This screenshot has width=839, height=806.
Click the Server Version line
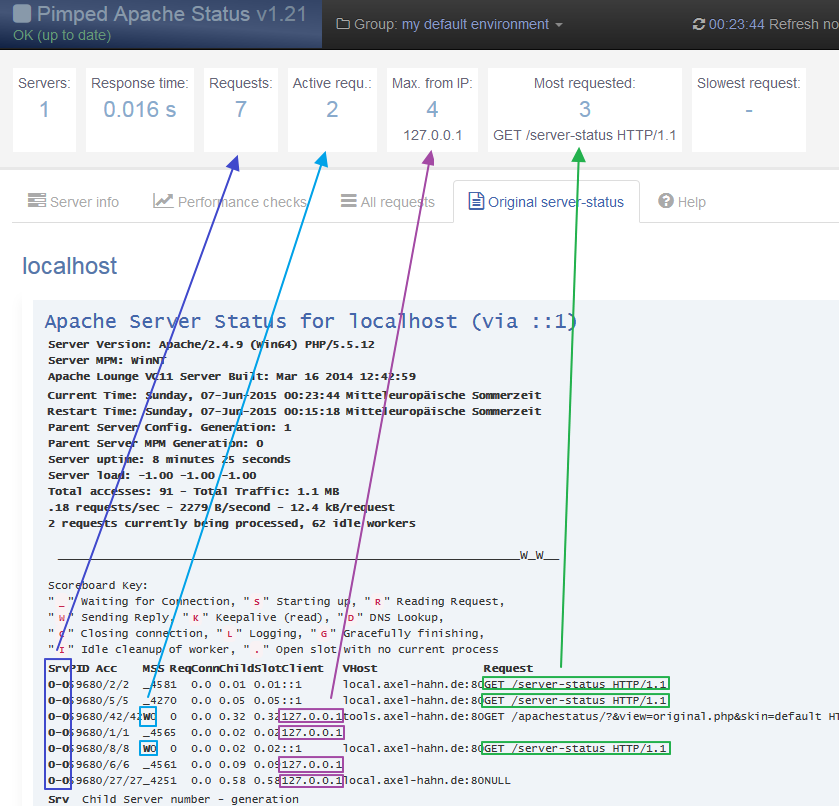pyautogui.click(x=211, y=345)
